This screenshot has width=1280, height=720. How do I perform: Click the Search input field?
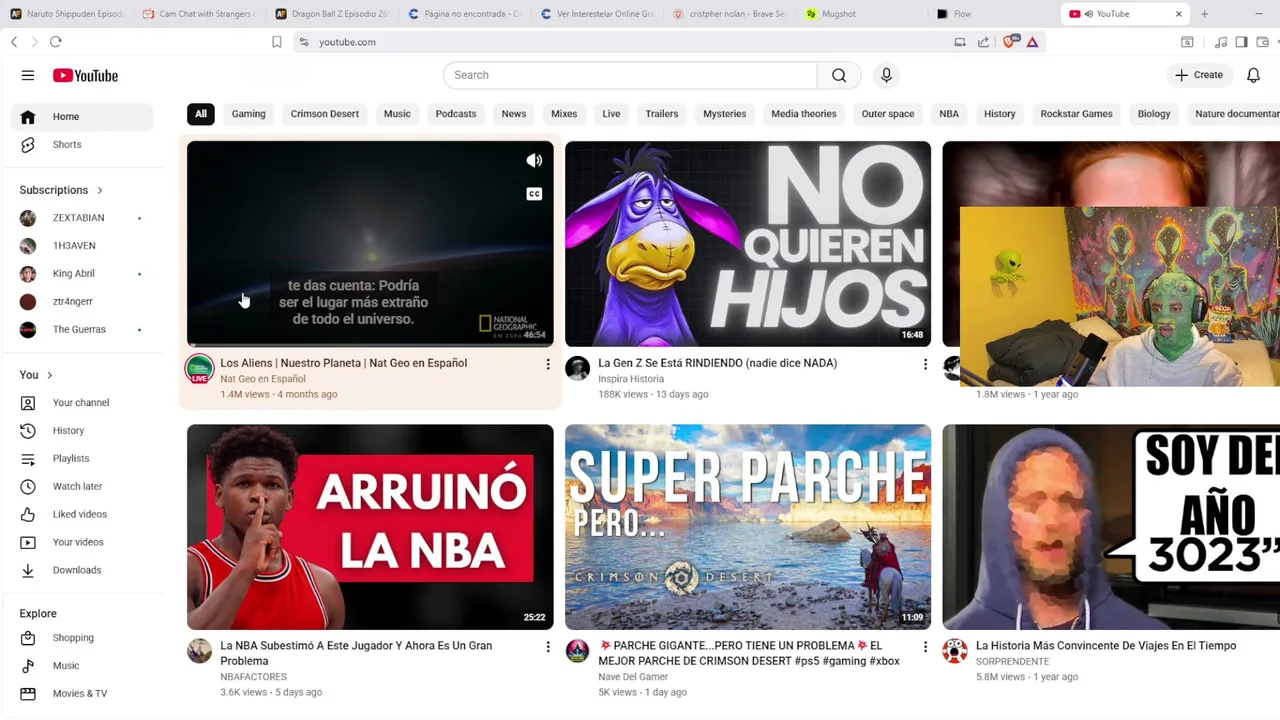click(630, 75)
